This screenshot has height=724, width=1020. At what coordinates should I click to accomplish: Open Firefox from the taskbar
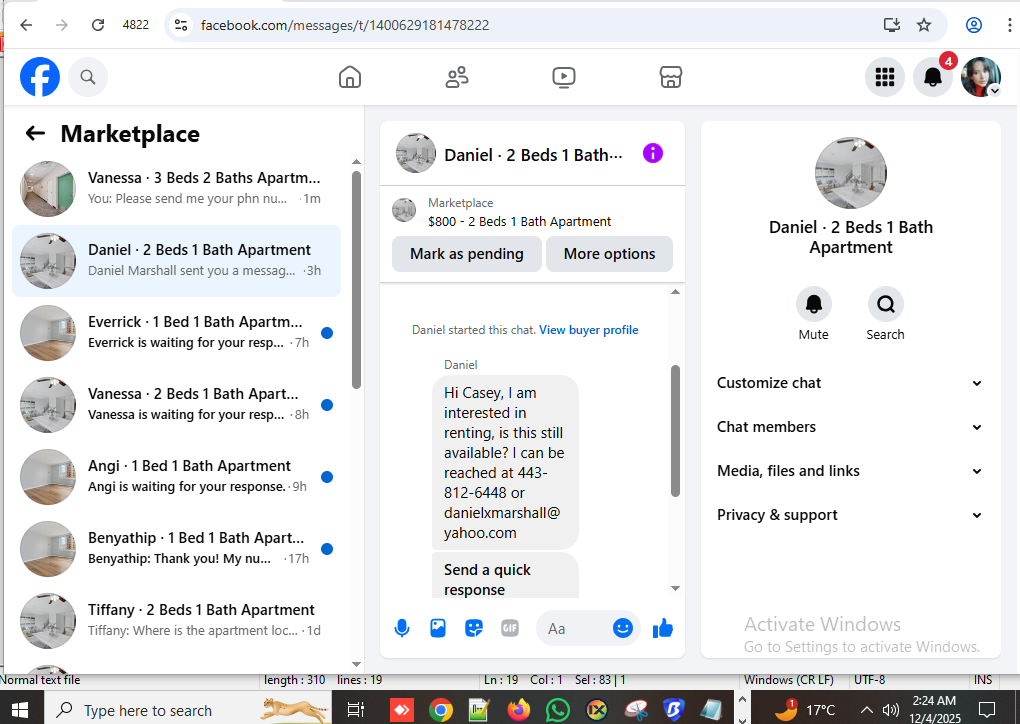(518, 710)
